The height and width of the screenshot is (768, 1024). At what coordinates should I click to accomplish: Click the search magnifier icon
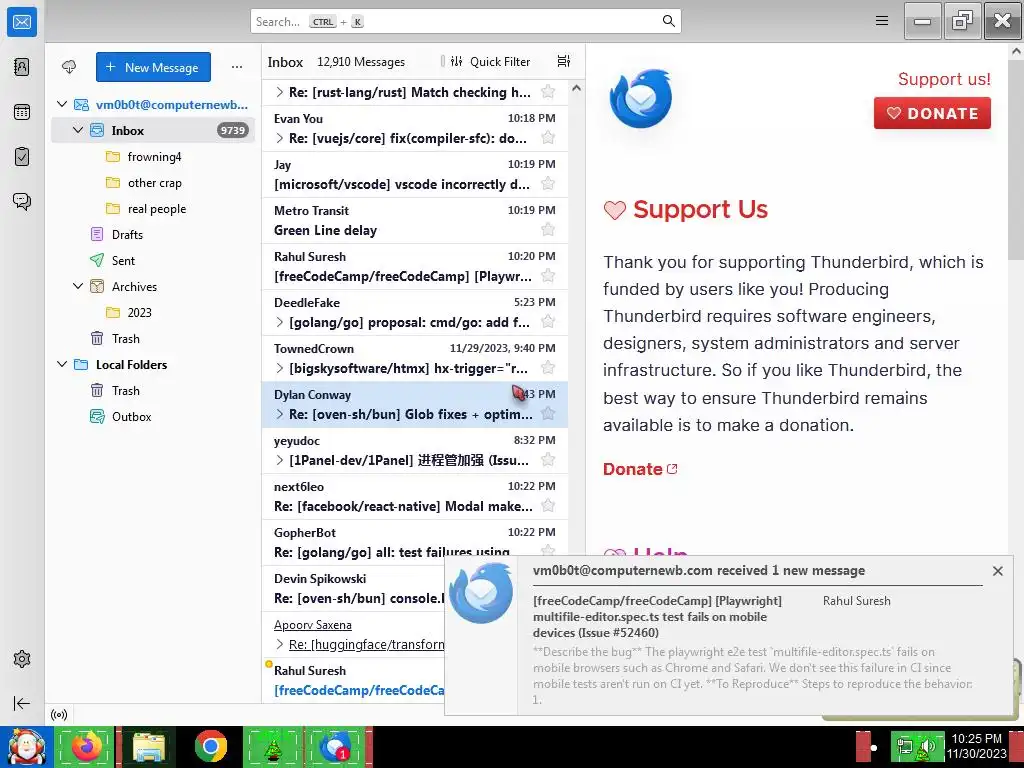point(668,21)
